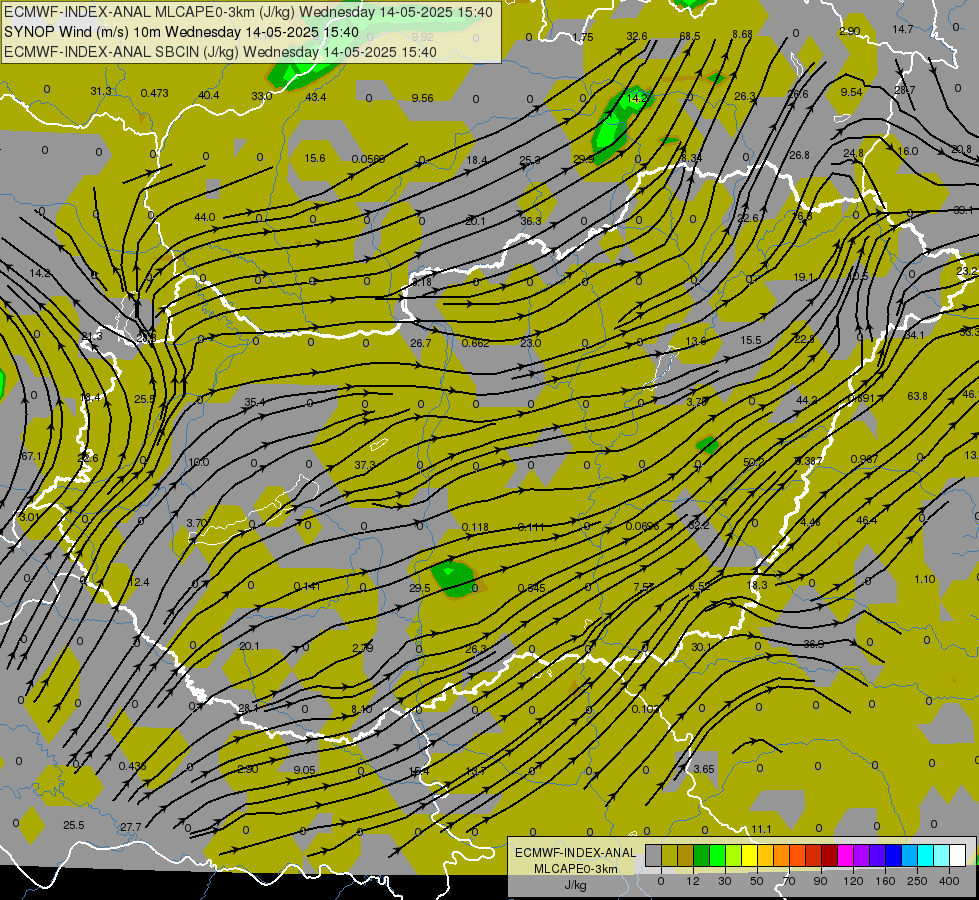Click the 3.65 data value
Screen dimensions: 979x900
point(704,769)
